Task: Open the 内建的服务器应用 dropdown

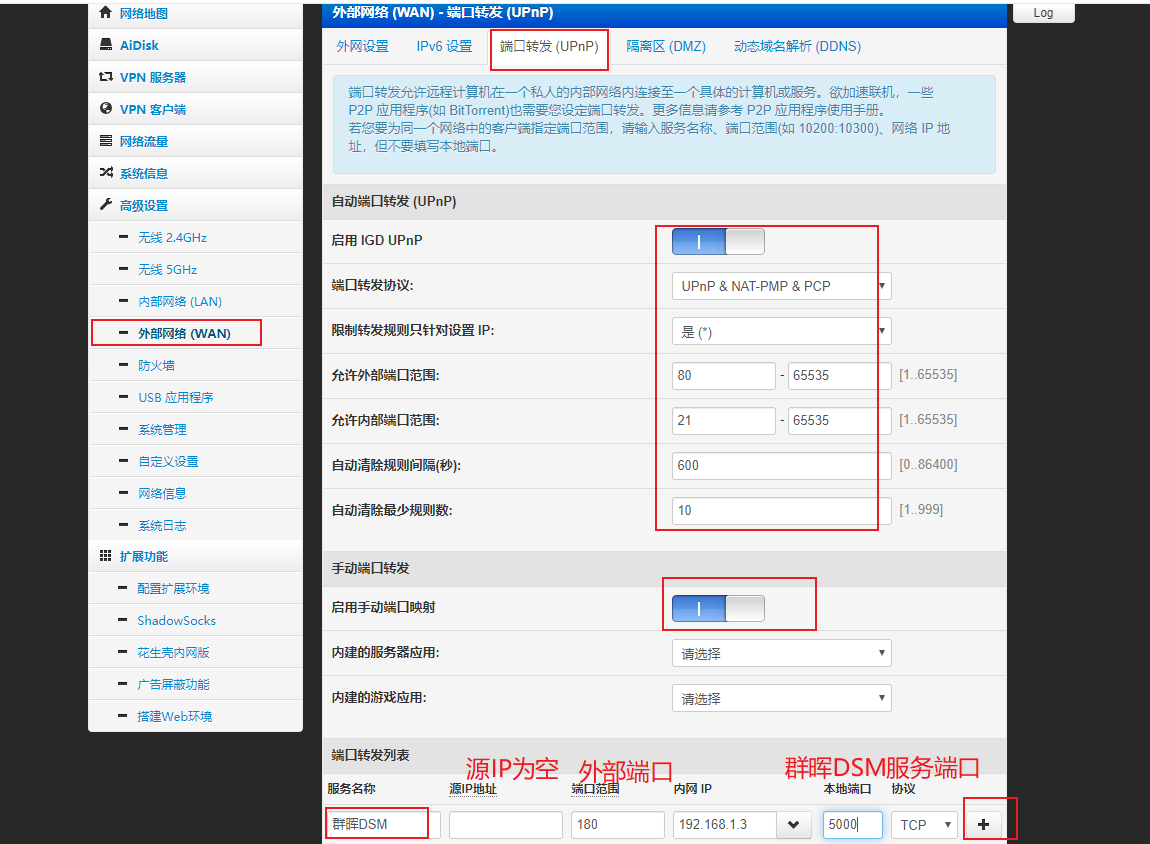Action: pyautogui.click(x=780, y=652)
